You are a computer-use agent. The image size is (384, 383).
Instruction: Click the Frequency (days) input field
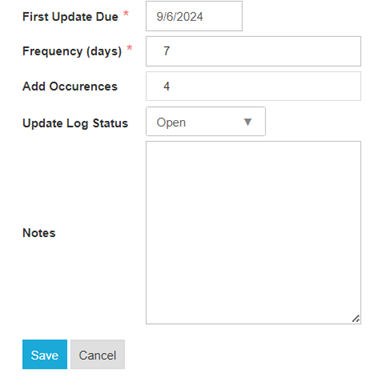pos(253,51)
